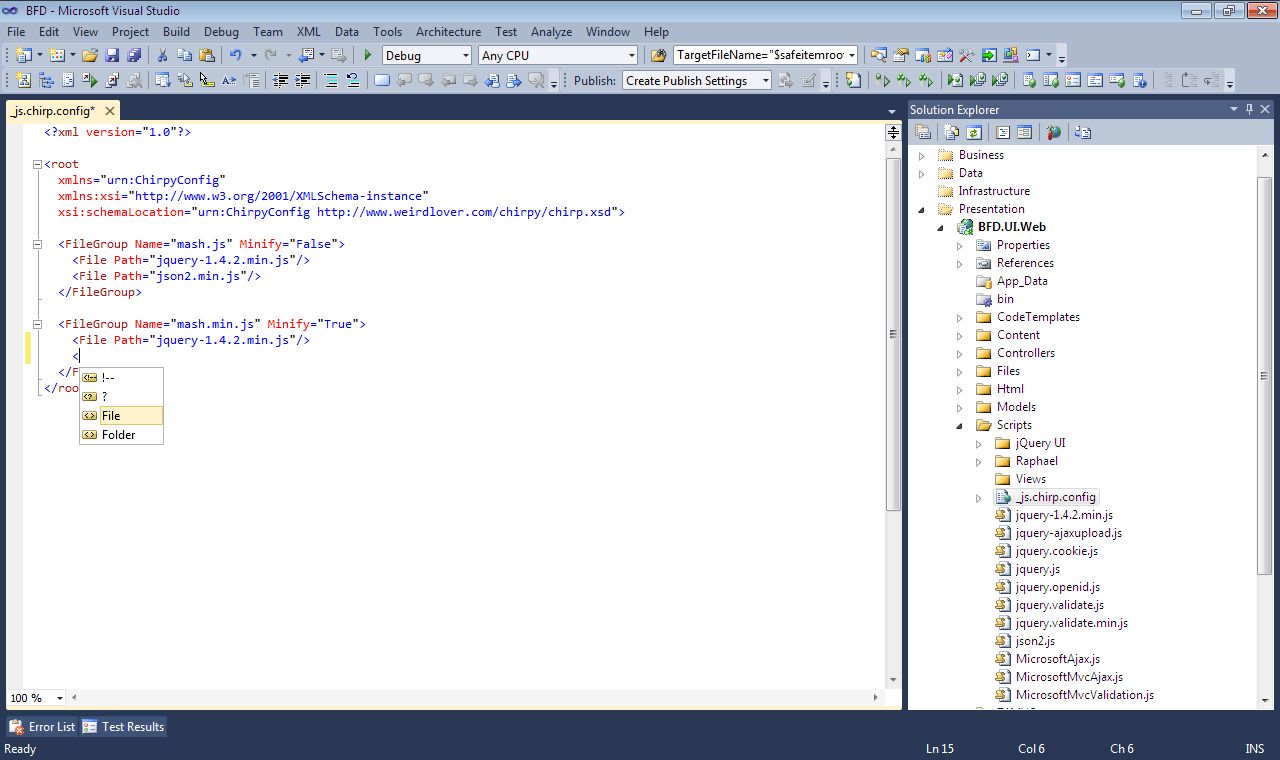Expand the Controllers folder

[x=960, y=353]
